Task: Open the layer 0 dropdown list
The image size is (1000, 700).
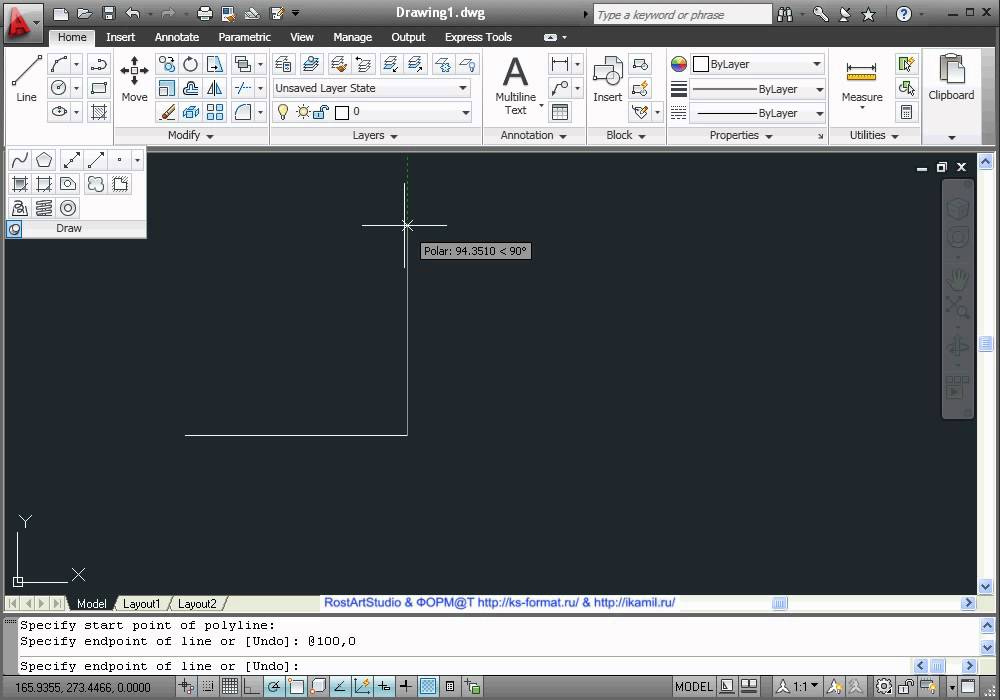Action: coord(466,112)
